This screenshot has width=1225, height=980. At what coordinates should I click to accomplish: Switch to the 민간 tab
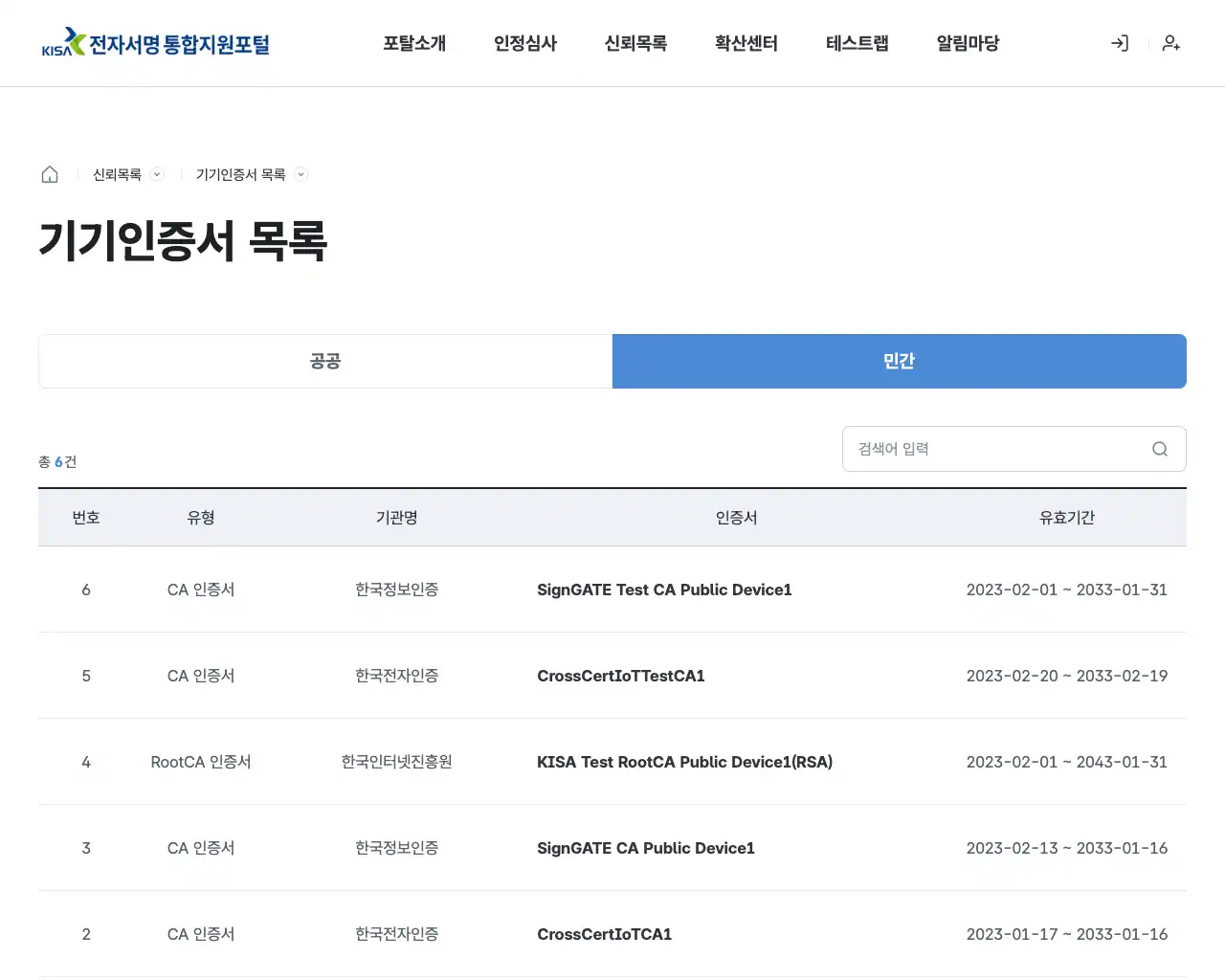click(900, 361)
